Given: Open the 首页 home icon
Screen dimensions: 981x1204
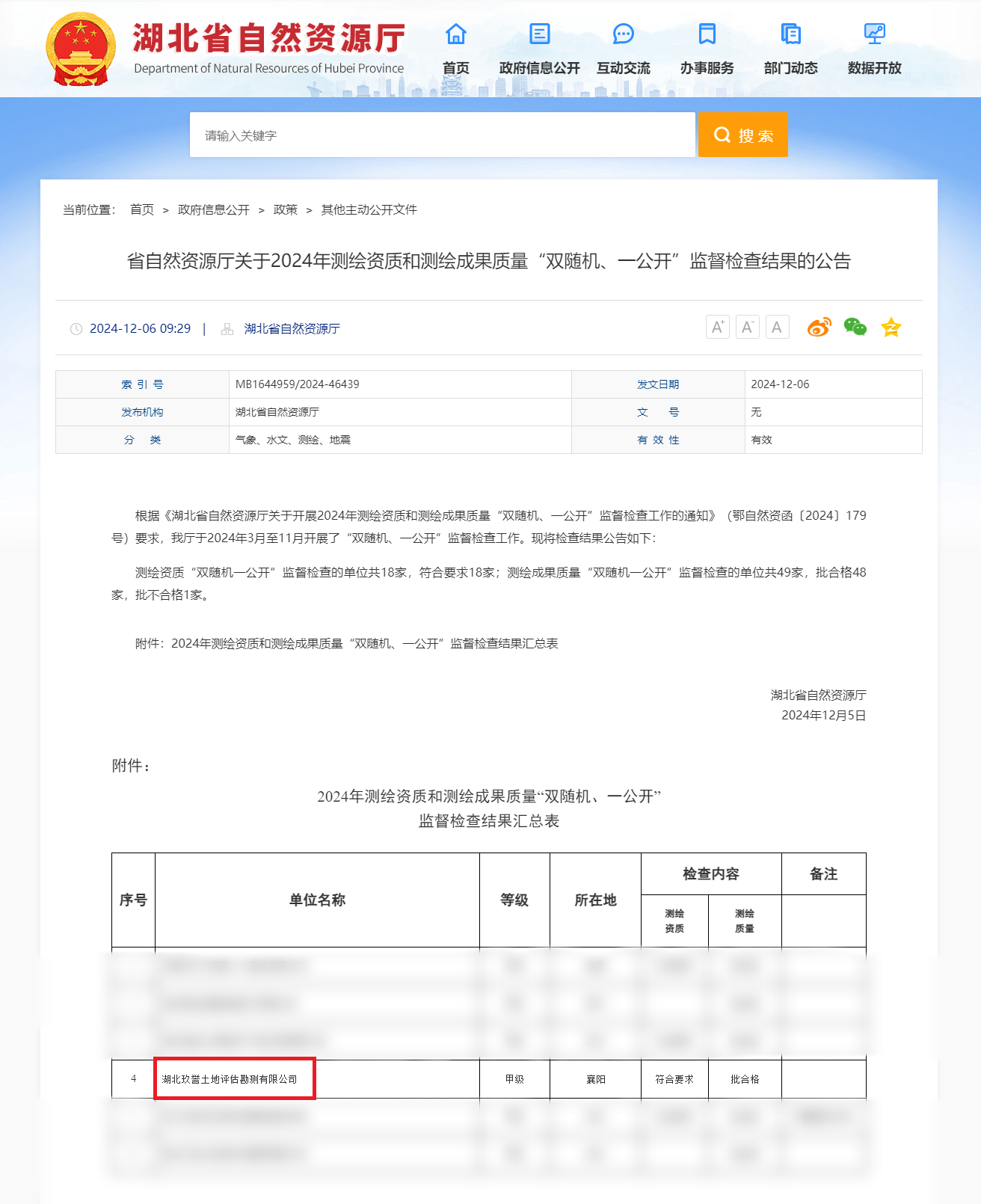Looking at the screenshot, I should click(x=456, y=34).
